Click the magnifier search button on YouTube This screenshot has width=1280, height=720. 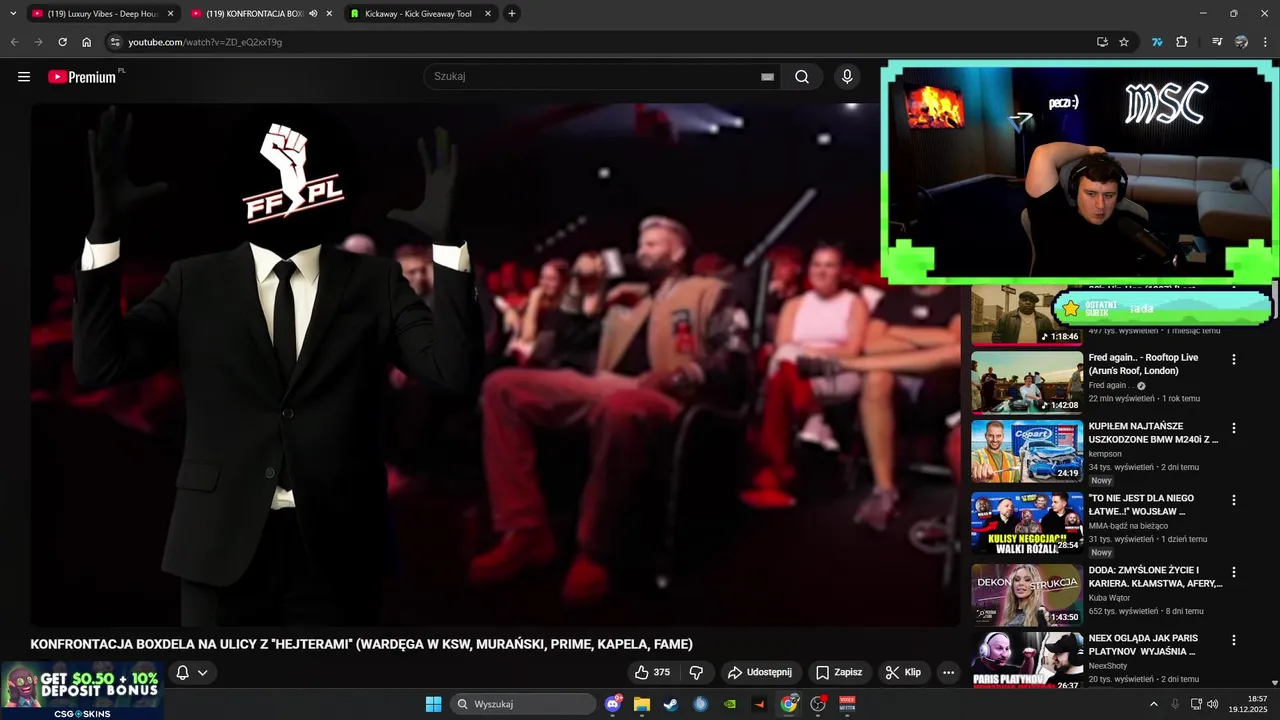coord(802,77)
